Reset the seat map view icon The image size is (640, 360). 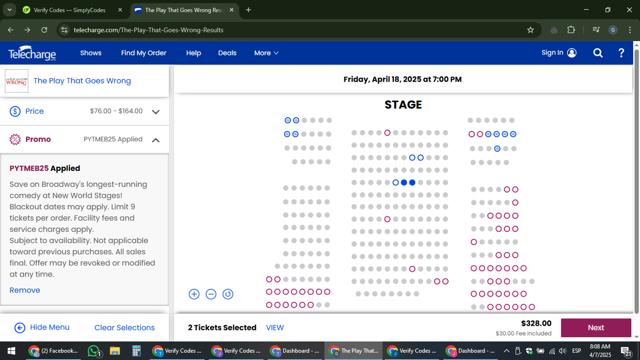[228, 294]
